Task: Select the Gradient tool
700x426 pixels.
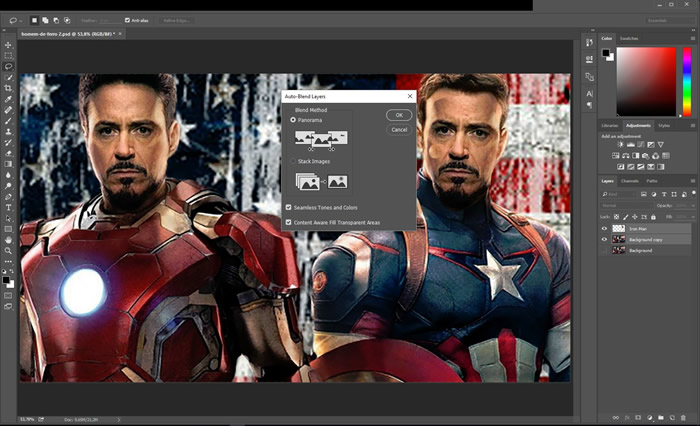Action: pyautogui.click(x=8, y=164)
